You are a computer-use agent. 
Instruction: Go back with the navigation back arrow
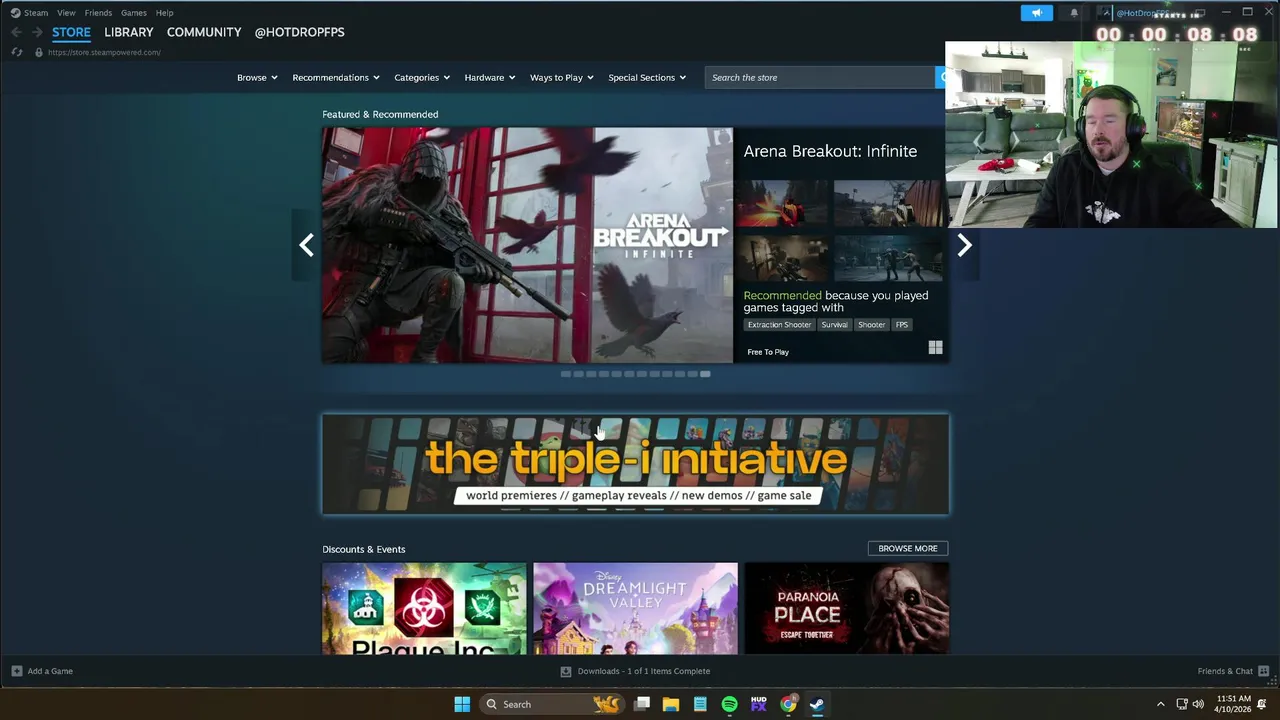pyautogui.click(x=16, y=32)
